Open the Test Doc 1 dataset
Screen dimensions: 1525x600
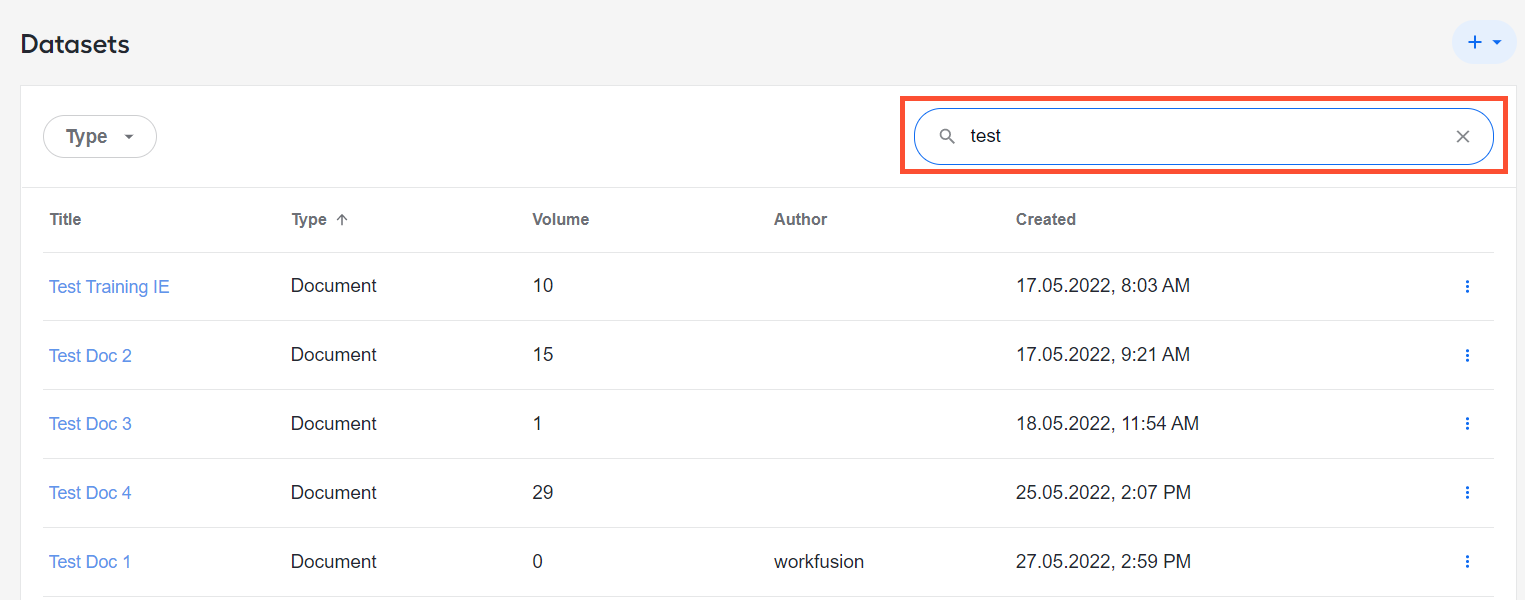coord(90,562)
